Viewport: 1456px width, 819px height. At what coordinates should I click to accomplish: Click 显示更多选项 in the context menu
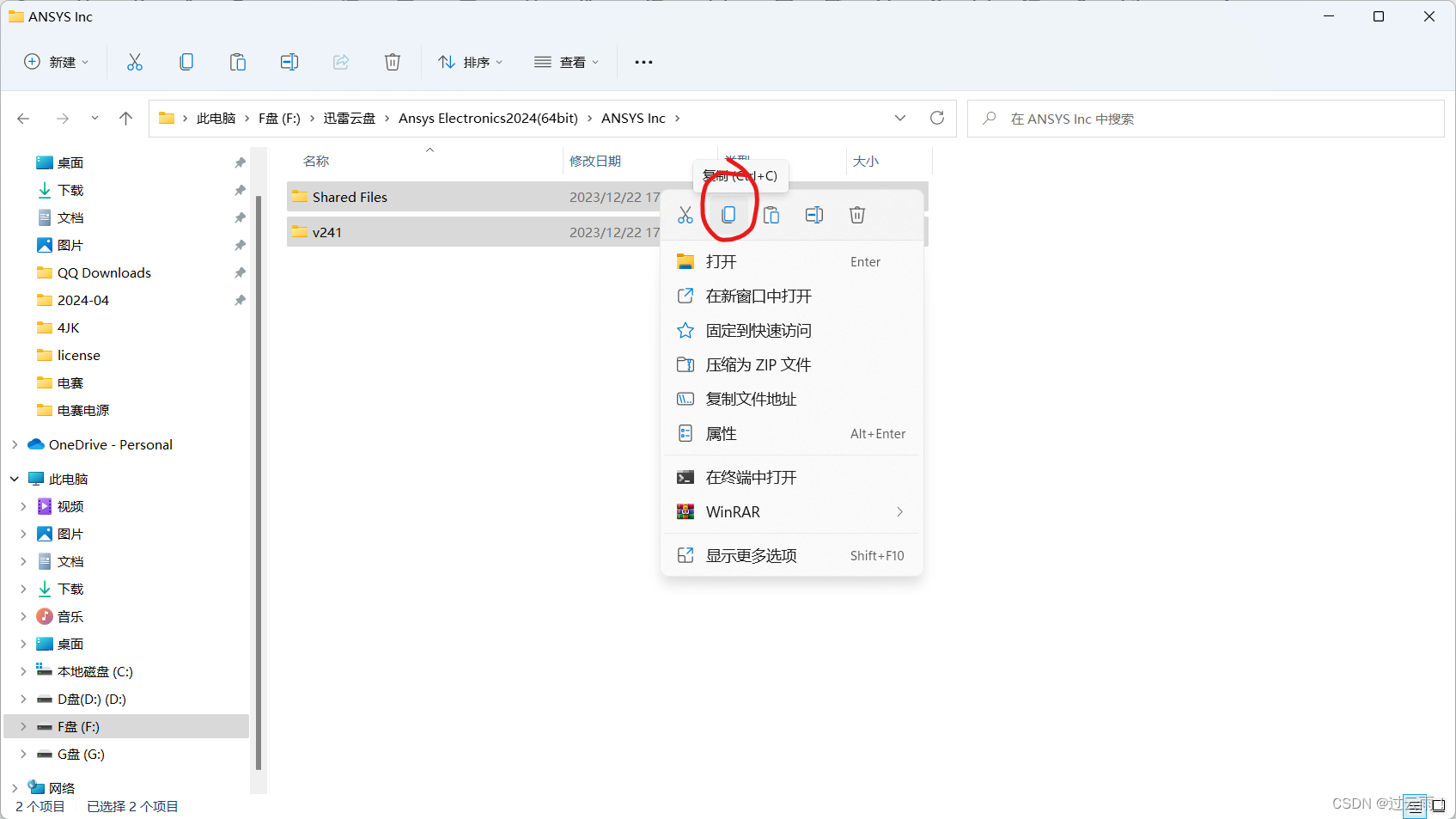pos(751,554)
